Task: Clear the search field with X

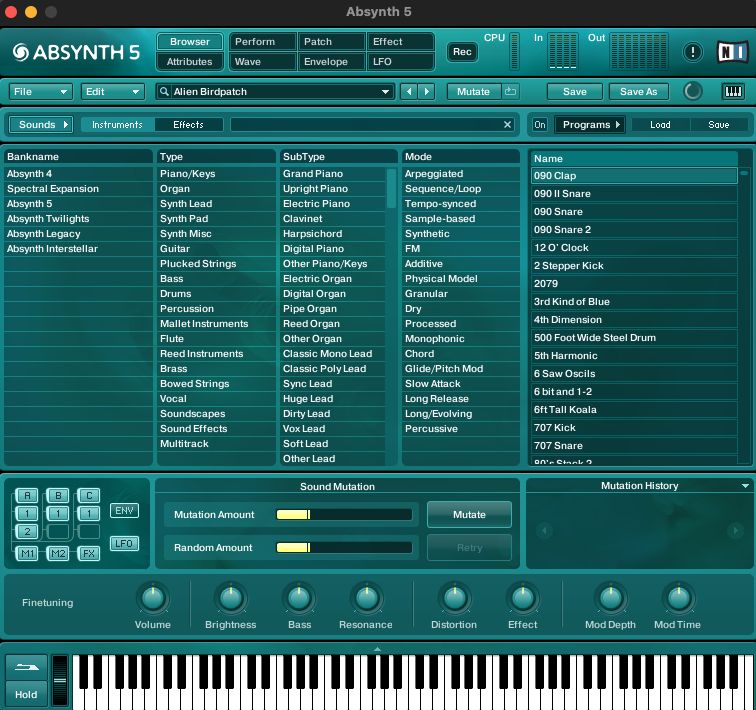Action: [x=507, y=125]
